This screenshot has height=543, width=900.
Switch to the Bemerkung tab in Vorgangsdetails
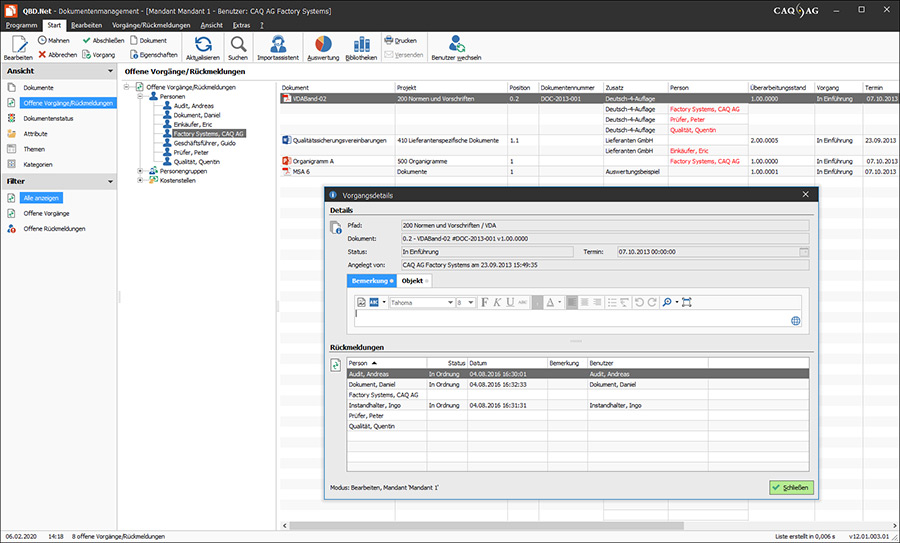pos(371,281)
